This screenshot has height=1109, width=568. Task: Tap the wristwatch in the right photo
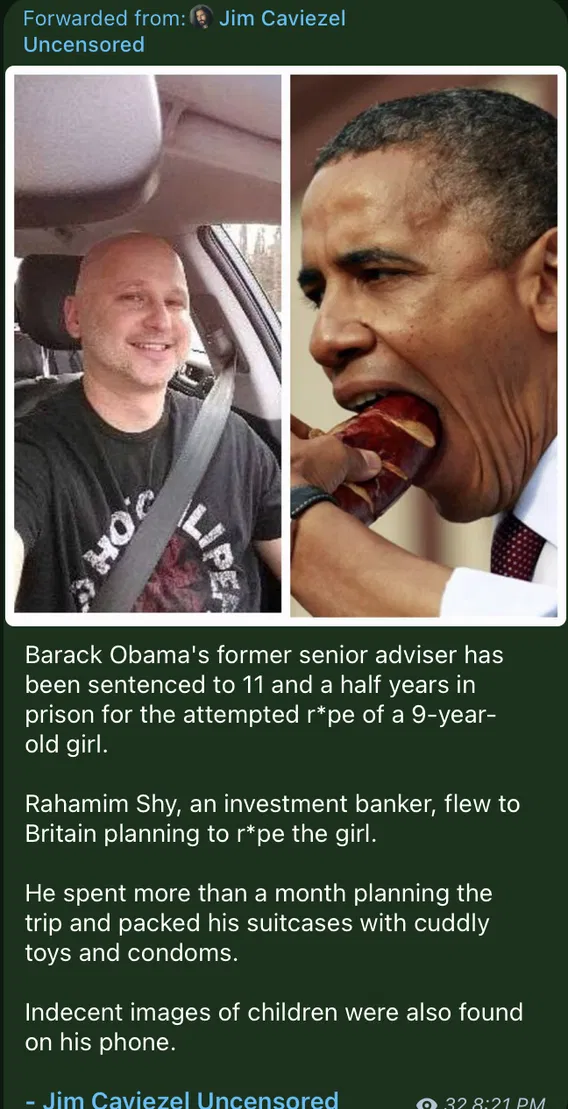coord(313,500)
